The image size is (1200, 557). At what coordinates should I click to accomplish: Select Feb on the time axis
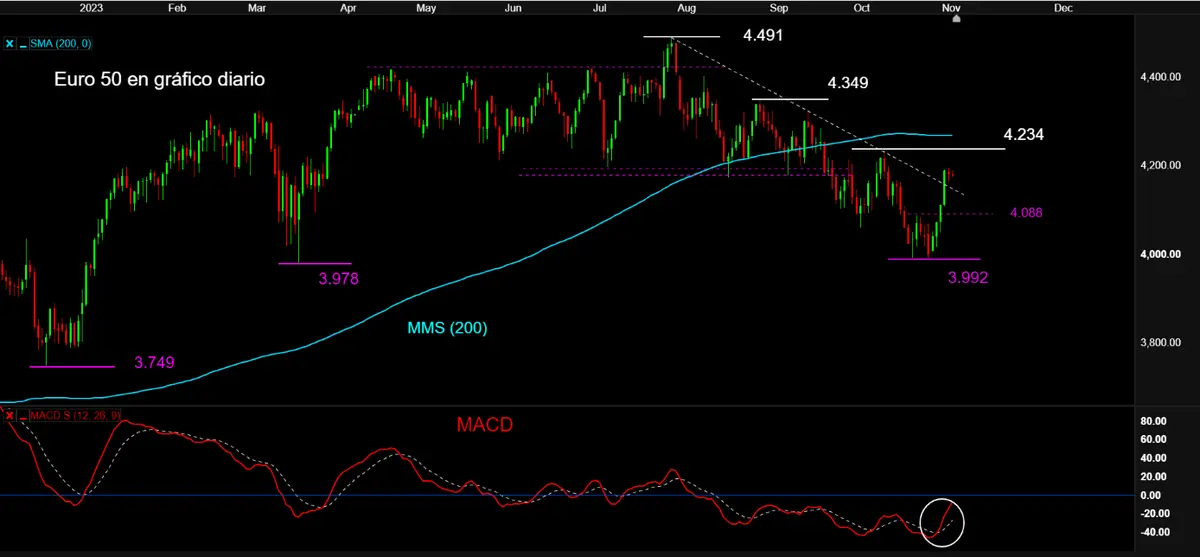point(179,7)
